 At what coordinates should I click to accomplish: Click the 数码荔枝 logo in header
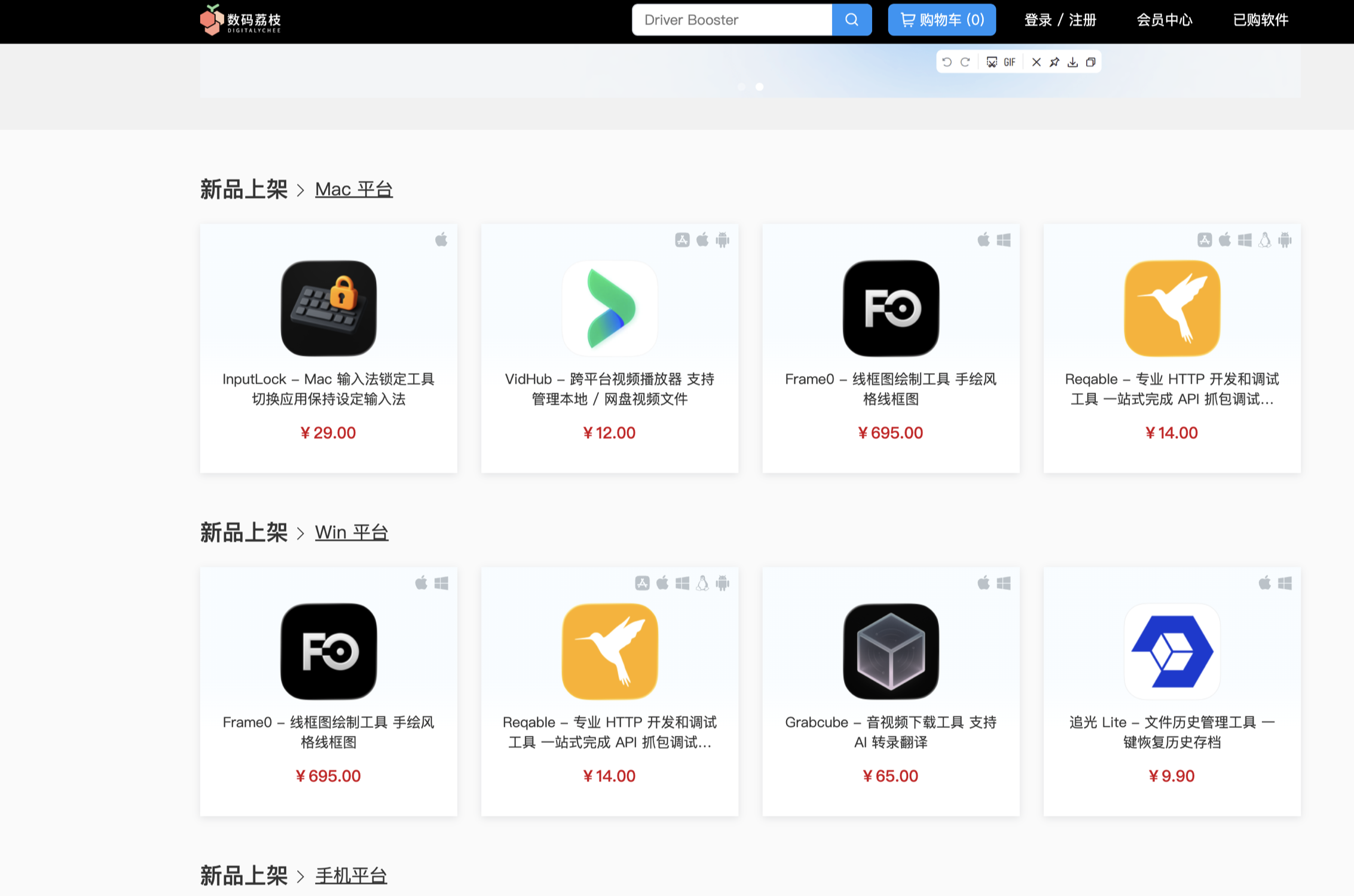(240, 20)
